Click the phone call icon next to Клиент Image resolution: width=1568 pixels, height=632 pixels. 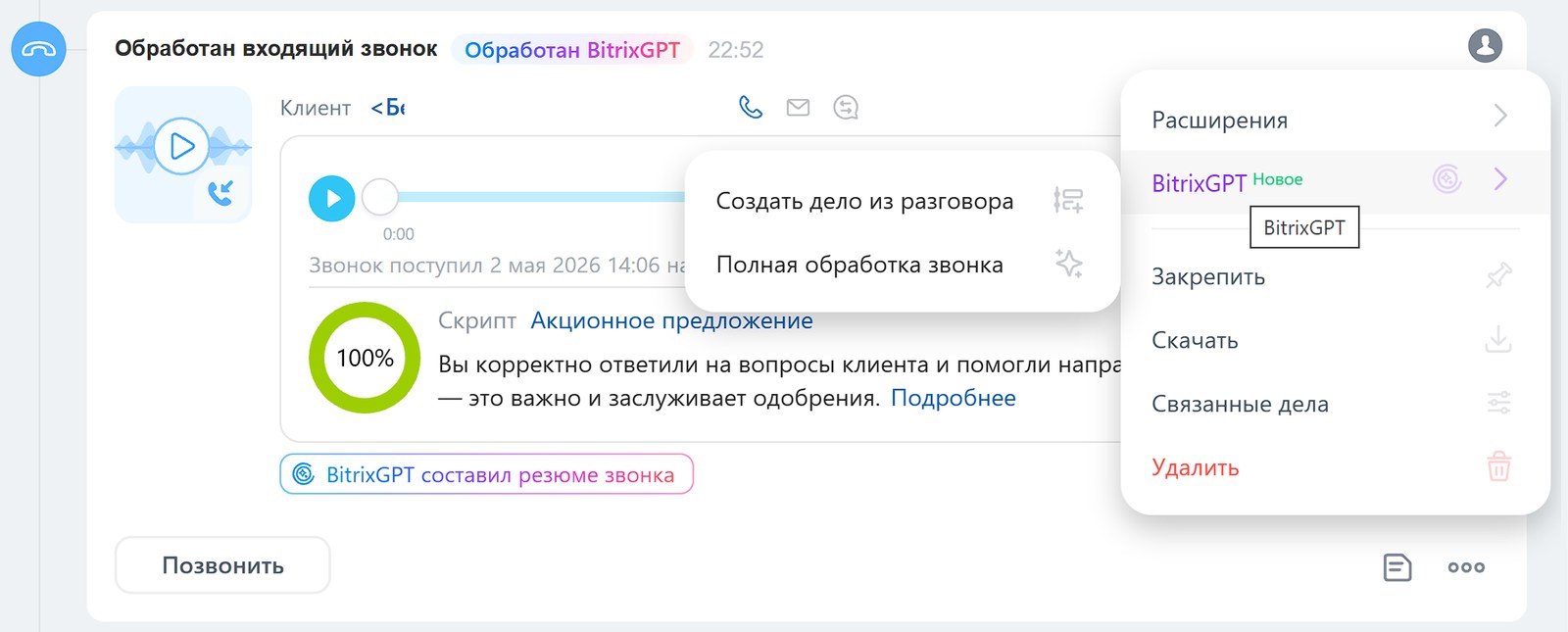(x=751, y=107)
